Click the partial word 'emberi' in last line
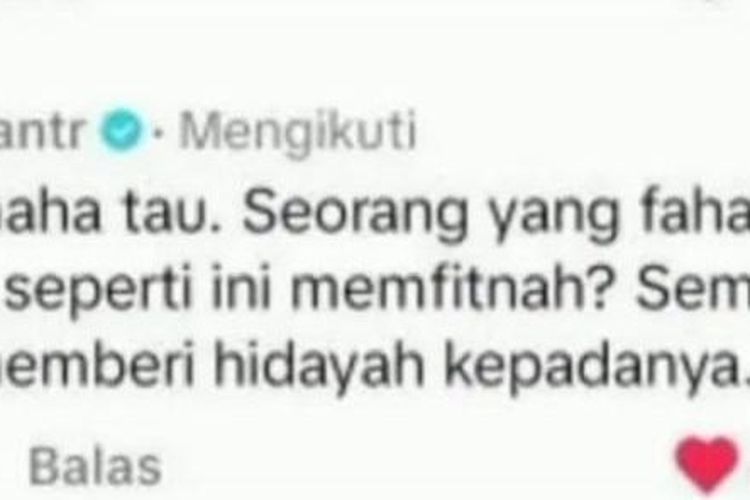The image size is (750, 500). [97, 367]
